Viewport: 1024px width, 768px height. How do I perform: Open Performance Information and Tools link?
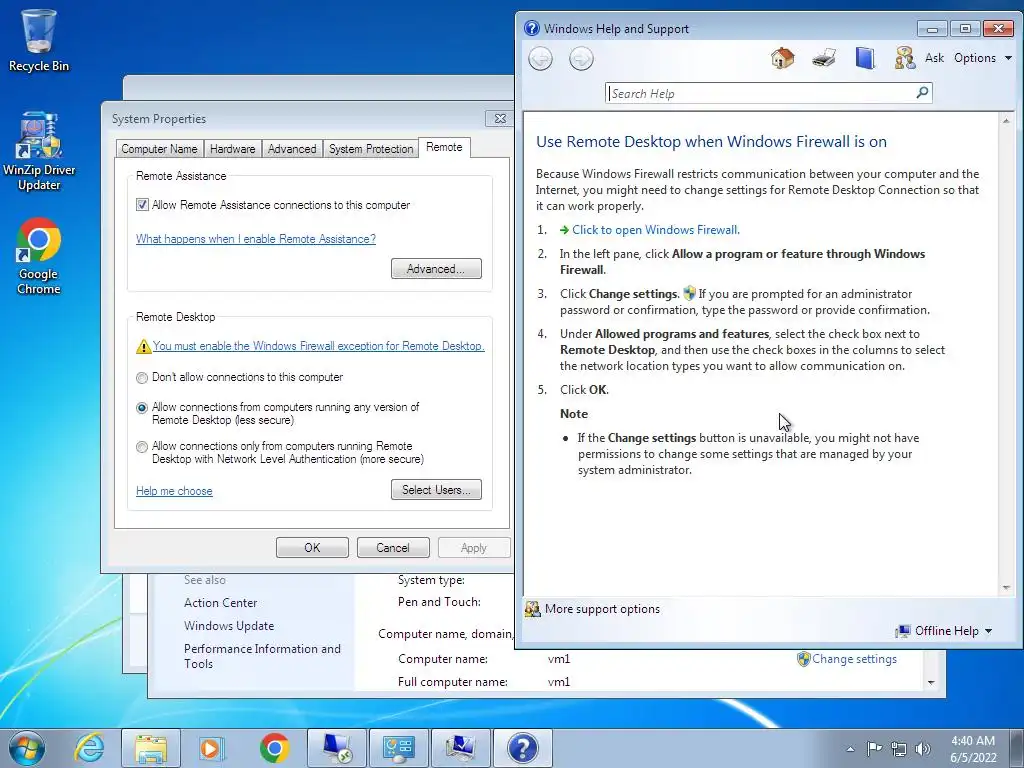262,656
